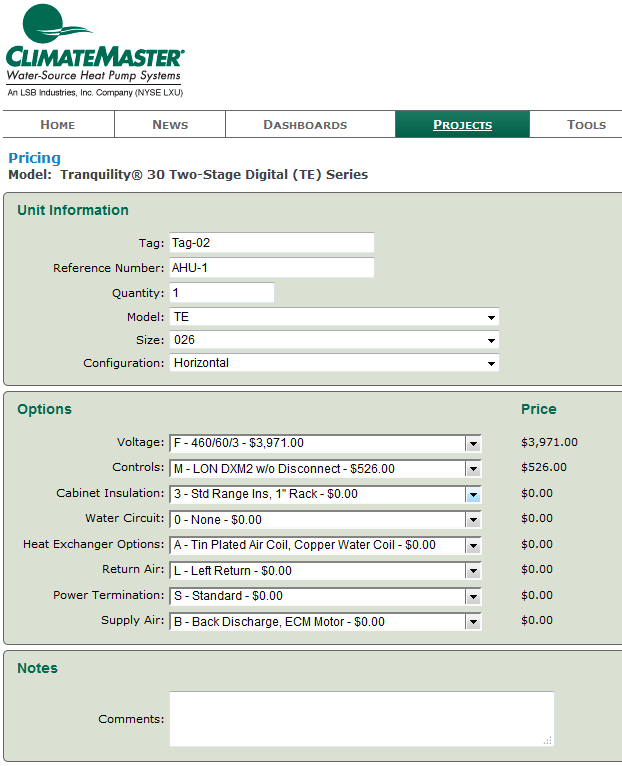The width and height of the screenshot is (622, 766).
Task: Switch to the Dashboards tab
Action: click(305, 125)
